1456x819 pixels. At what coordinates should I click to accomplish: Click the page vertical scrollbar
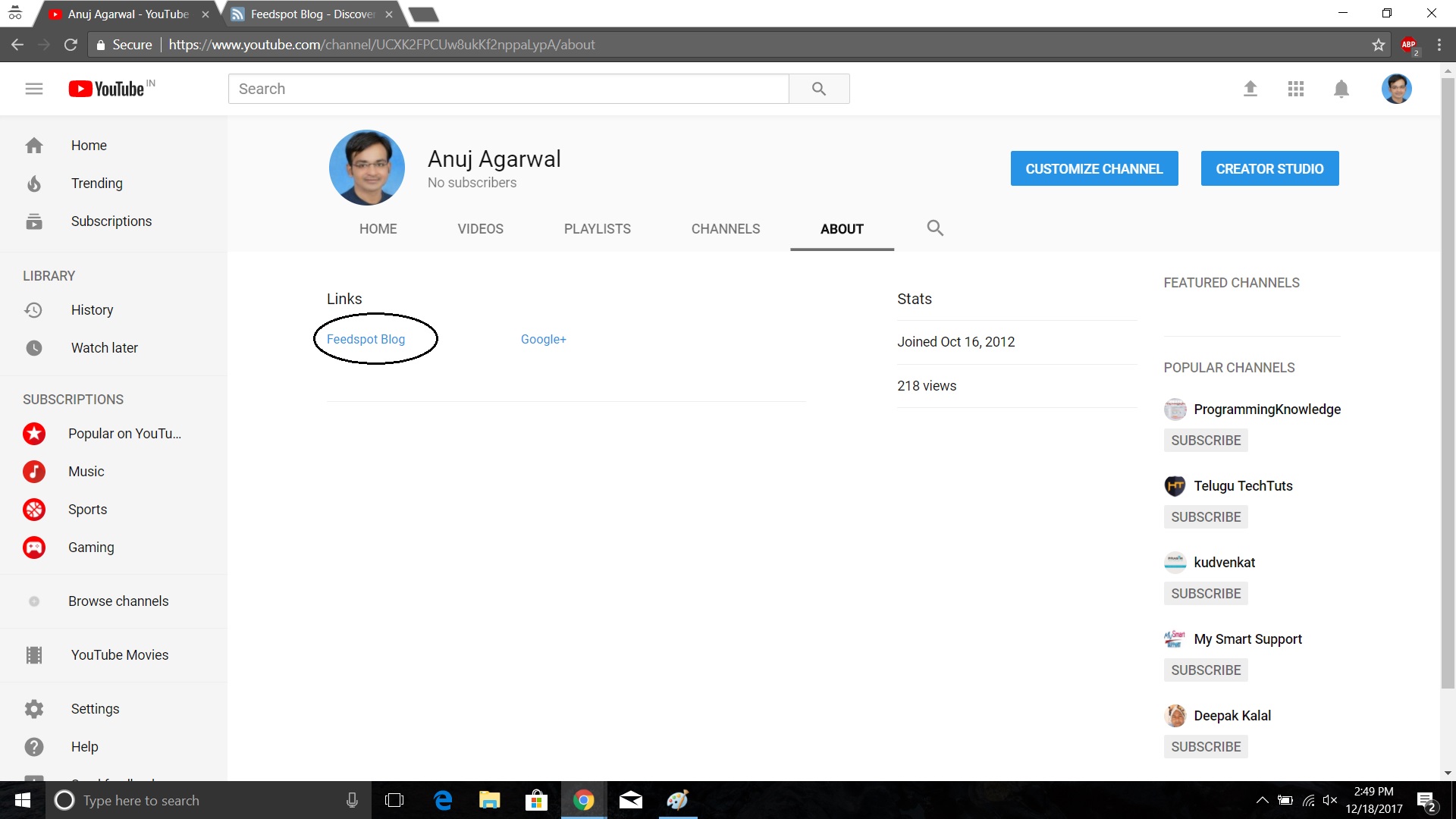tap(1448, 381)
